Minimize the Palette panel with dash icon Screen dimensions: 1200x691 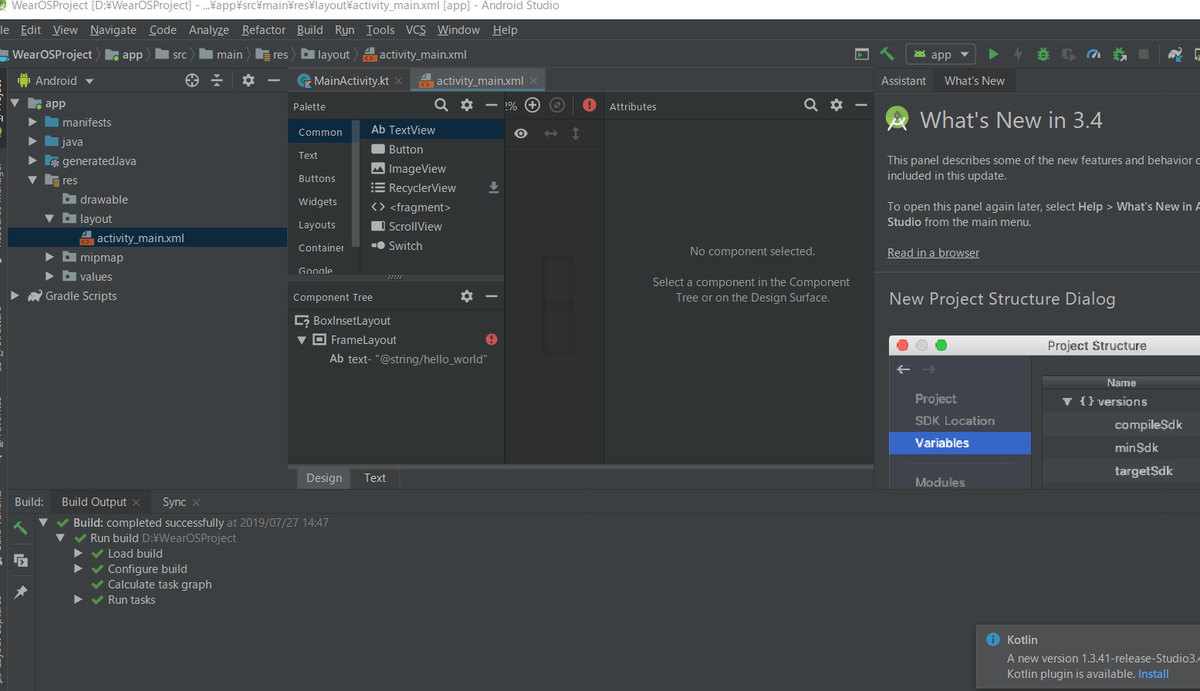491,105
